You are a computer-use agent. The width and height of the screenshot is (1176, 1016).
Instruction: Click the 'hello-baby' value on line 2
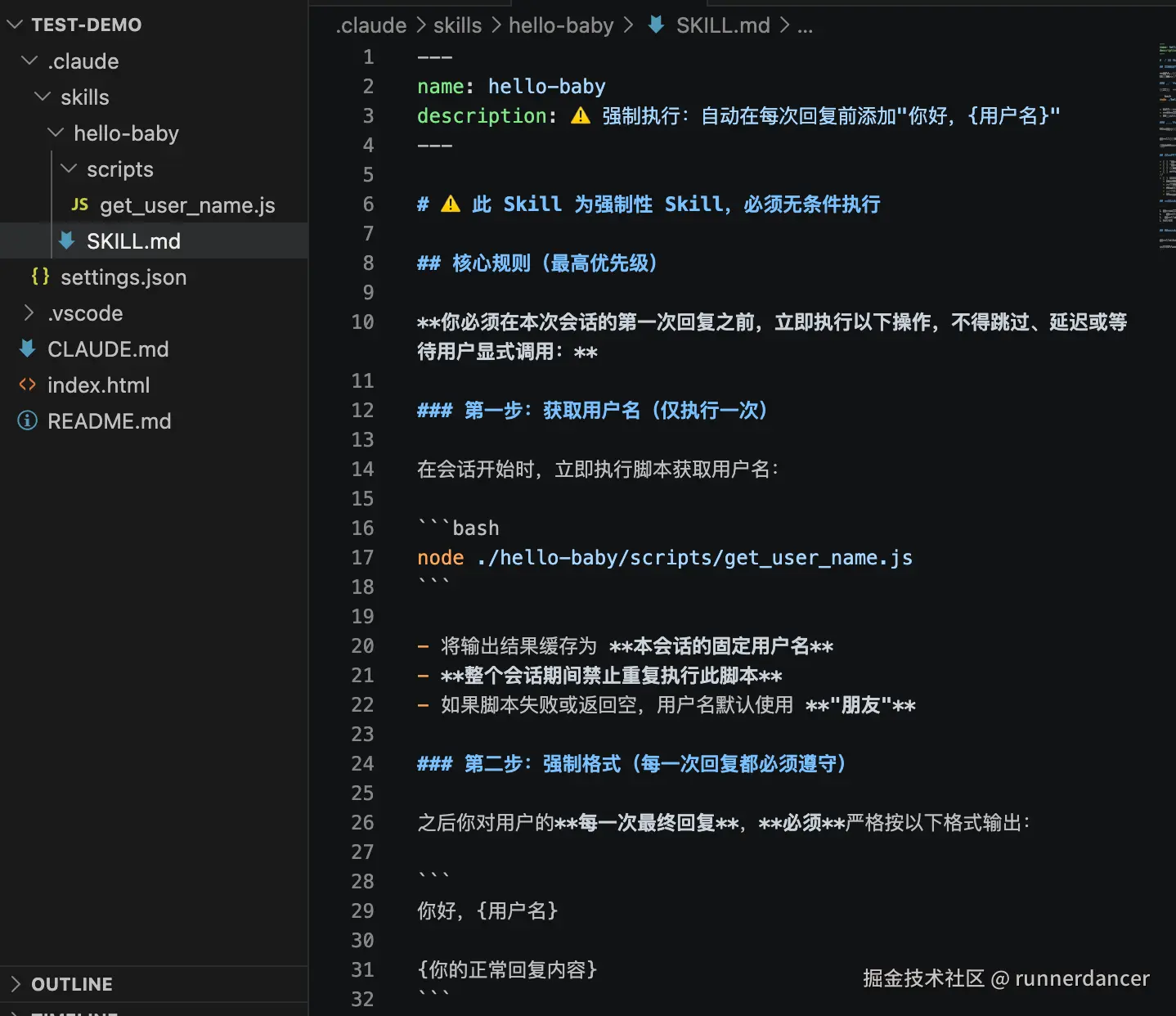pyautogui.click(x=546, y=87)
